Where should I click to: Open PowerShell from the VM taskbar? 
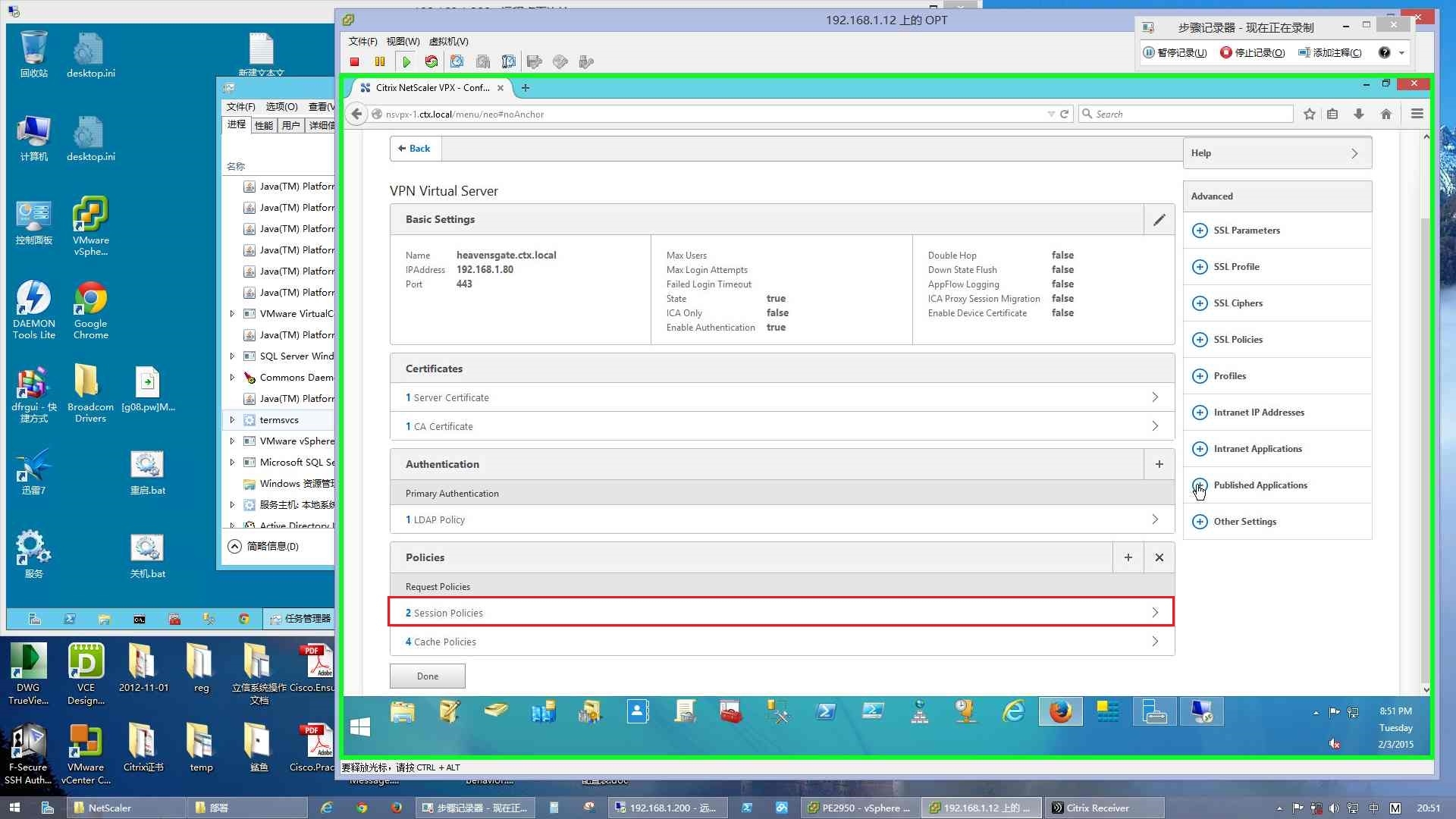826,712
